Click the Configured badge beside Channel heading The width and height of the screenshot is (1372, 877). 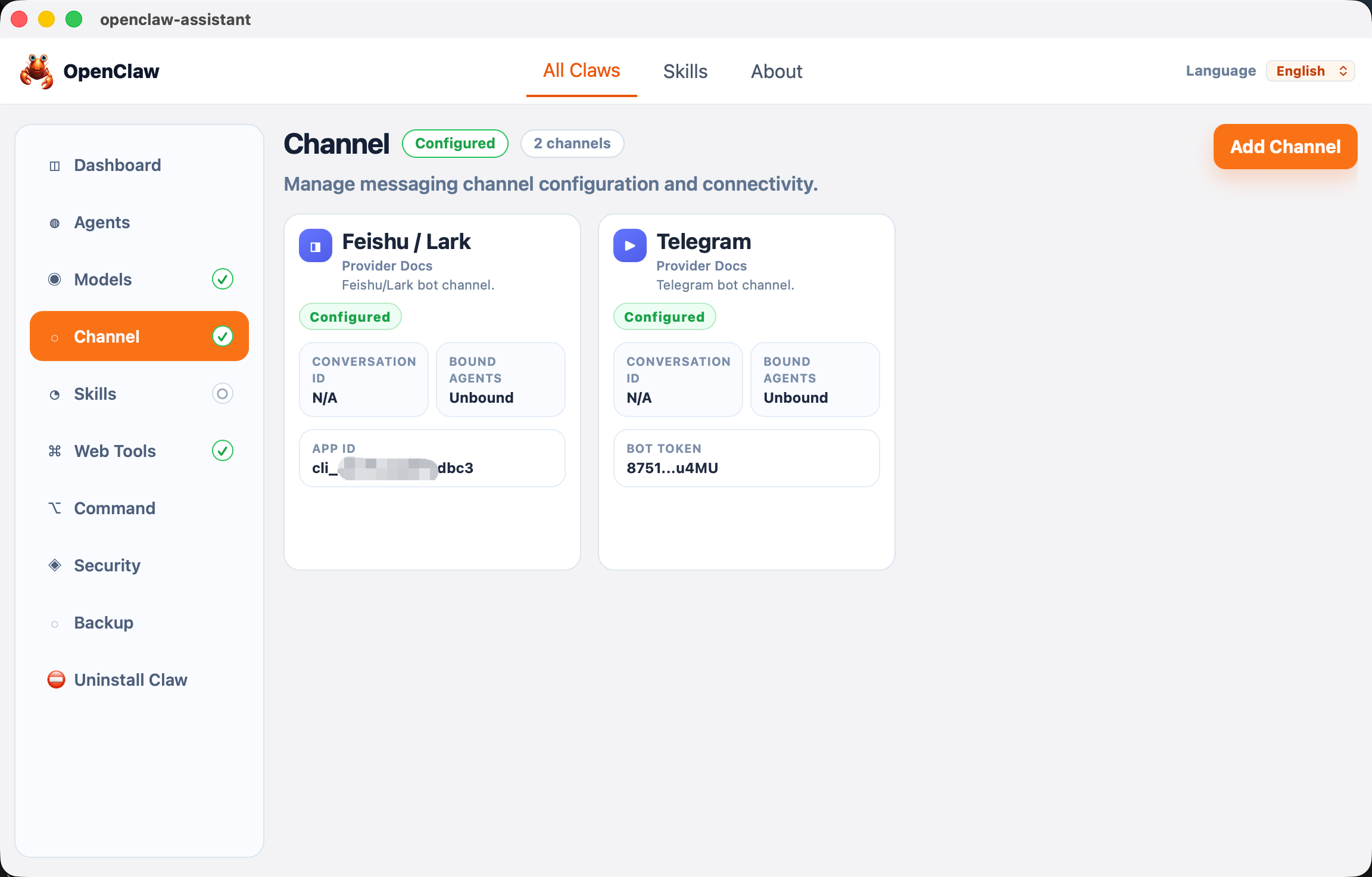(x=455, y=144)
